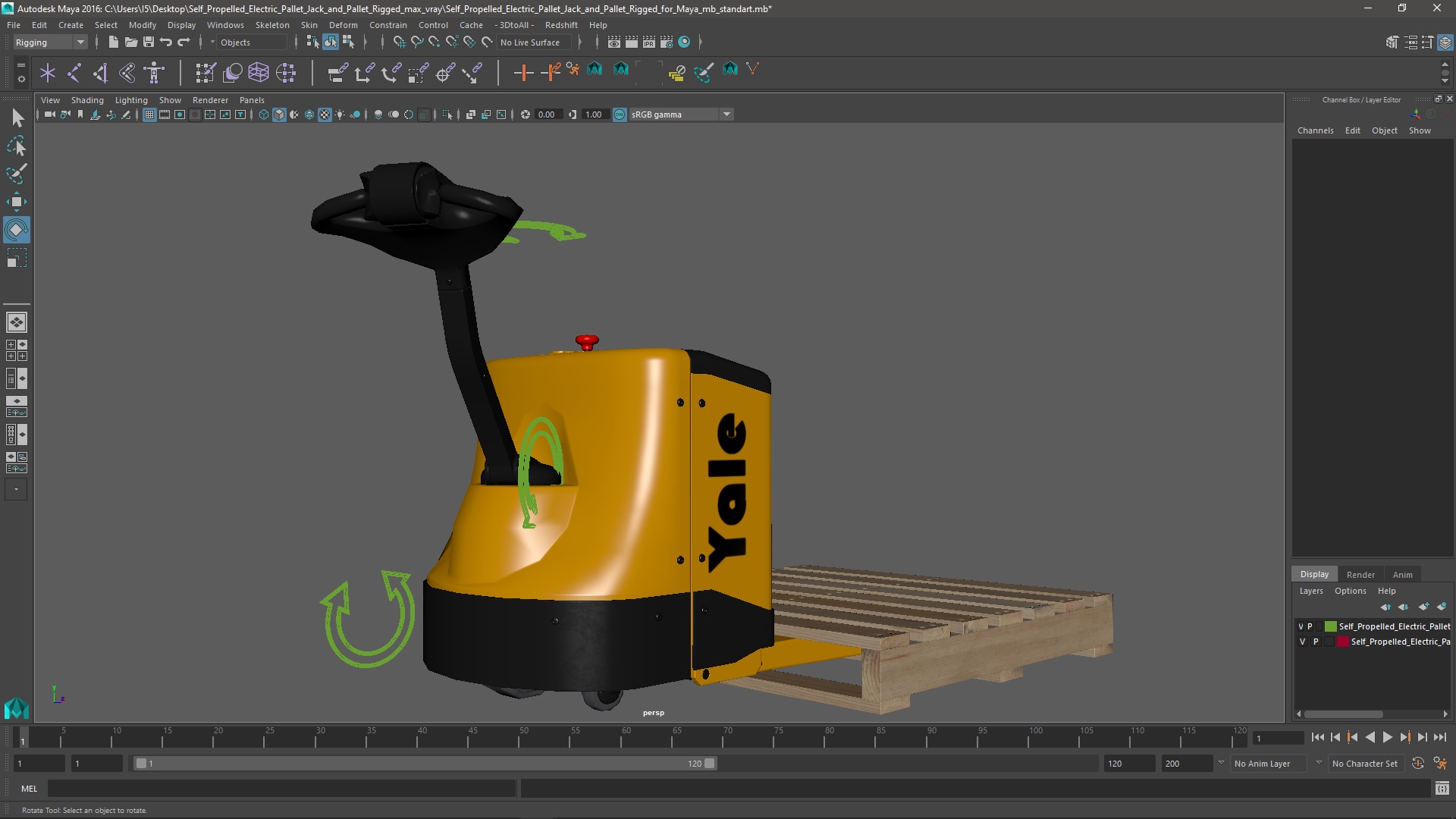This screenshot has height=819, width=1456.
Task: Create a new scene file
Action: click(x=113, y=42)
